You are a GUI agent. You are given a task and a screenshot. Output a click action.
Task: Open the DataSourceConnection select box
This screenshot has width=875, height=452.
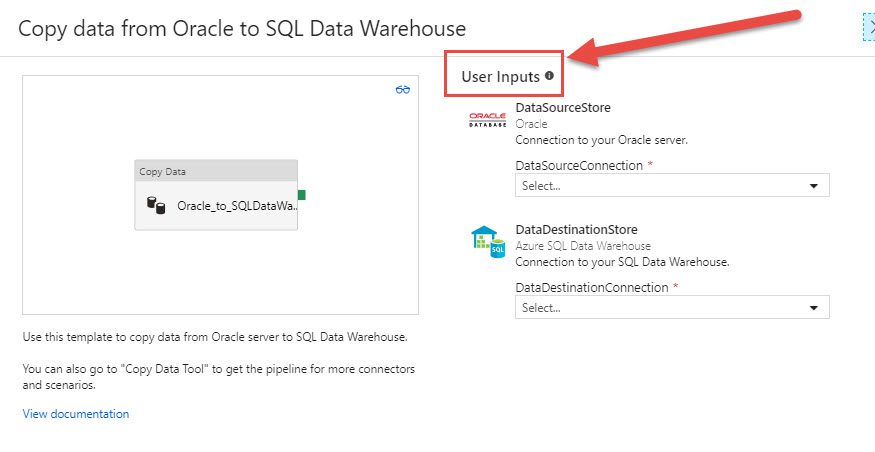(672, 185)
